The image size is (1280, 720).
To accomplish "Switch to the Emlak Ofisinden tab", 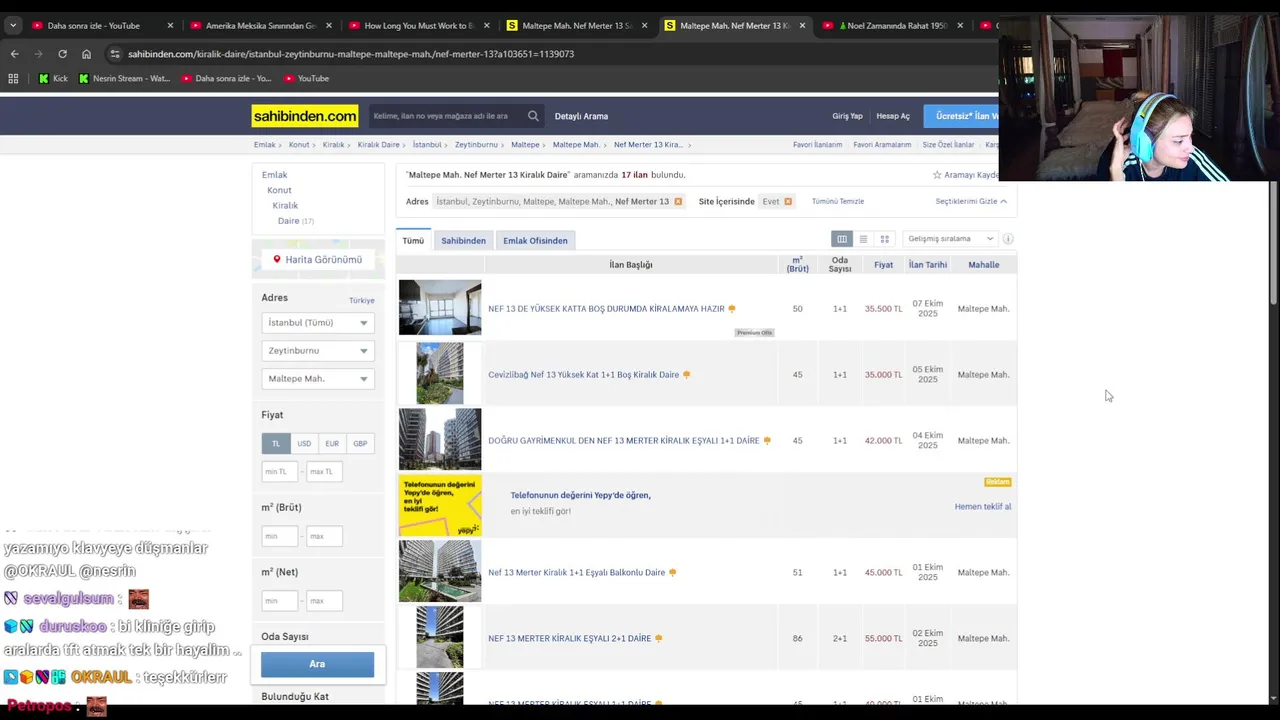I will point(535,241).
